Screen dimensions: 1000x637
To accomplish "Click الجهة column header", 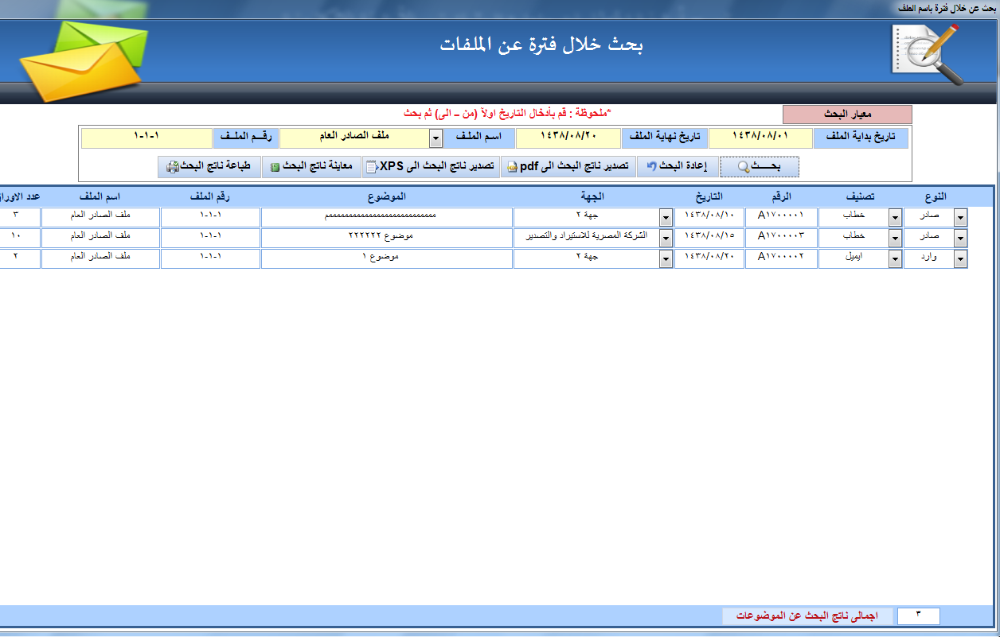I will (x=592, y=197).
